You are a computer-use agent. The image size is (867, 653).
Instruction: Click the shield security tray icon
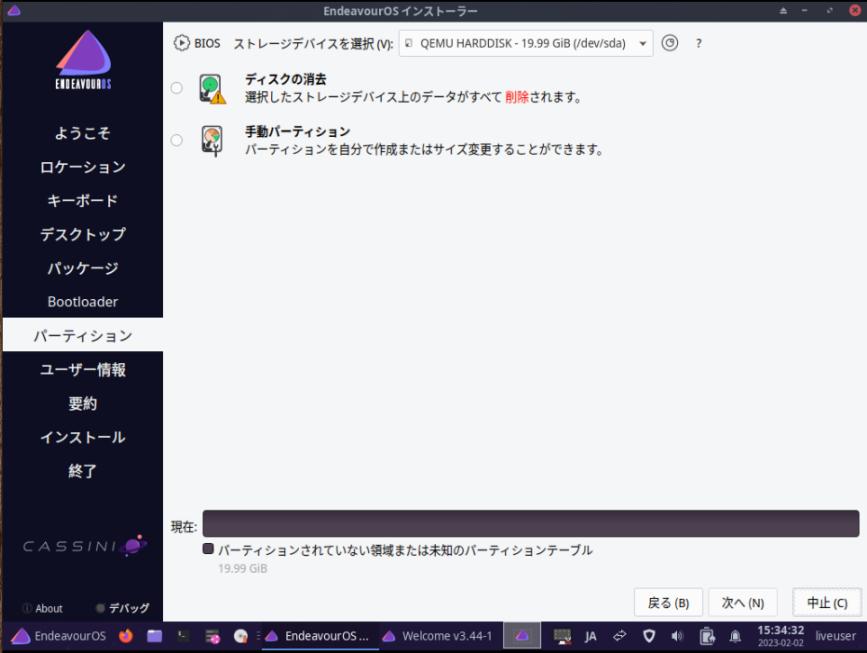coord(649,636)
